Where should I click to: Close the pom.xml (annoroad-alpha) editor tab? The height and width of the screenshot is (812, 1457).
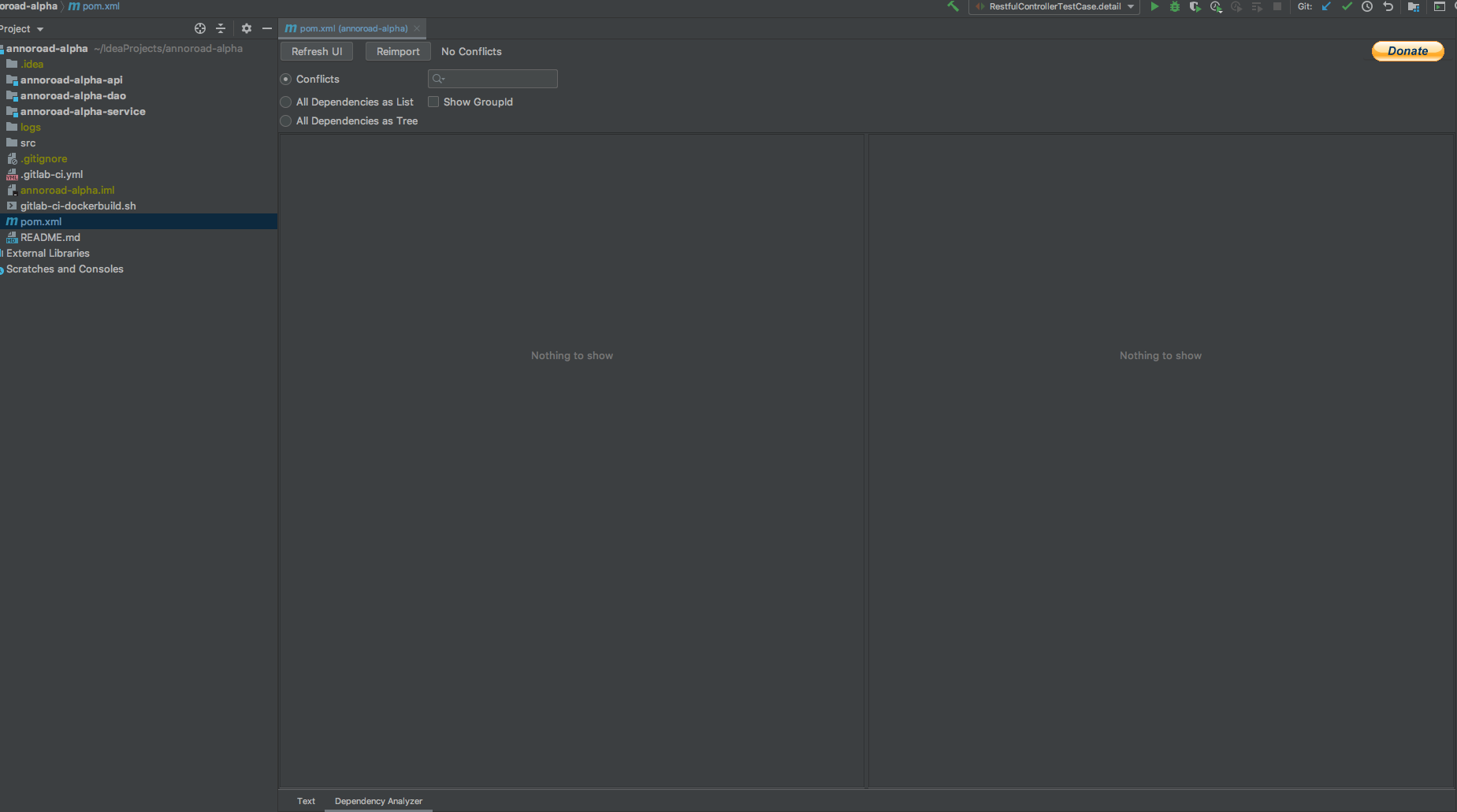(417, 28)
